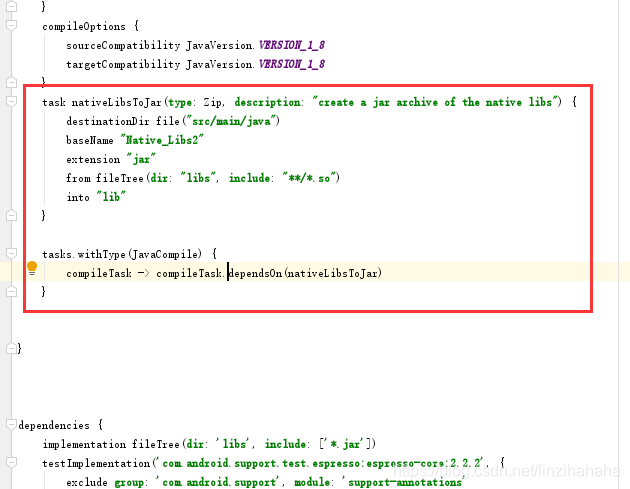Viewport: 630px width, 489px height.
Task: Click the into "lib" string
Action: pyautogui.click(x=111, y=197)
